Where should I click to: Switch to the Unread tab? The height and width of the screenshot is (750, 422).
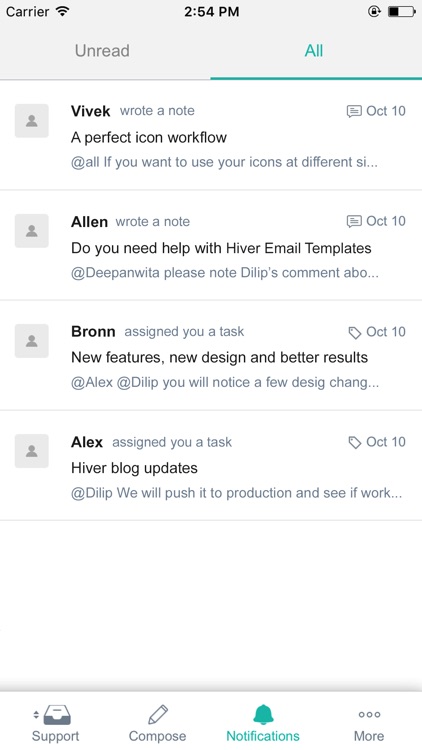(x=102, y=51)
